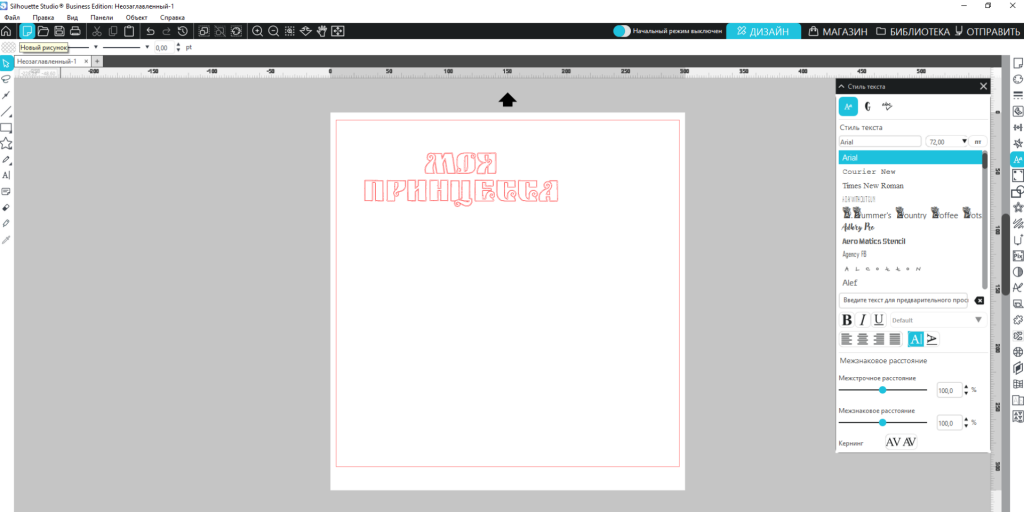Viewport: 1024px width, 512px height.
Task: Open the font size unit selector
Action: 978,141
